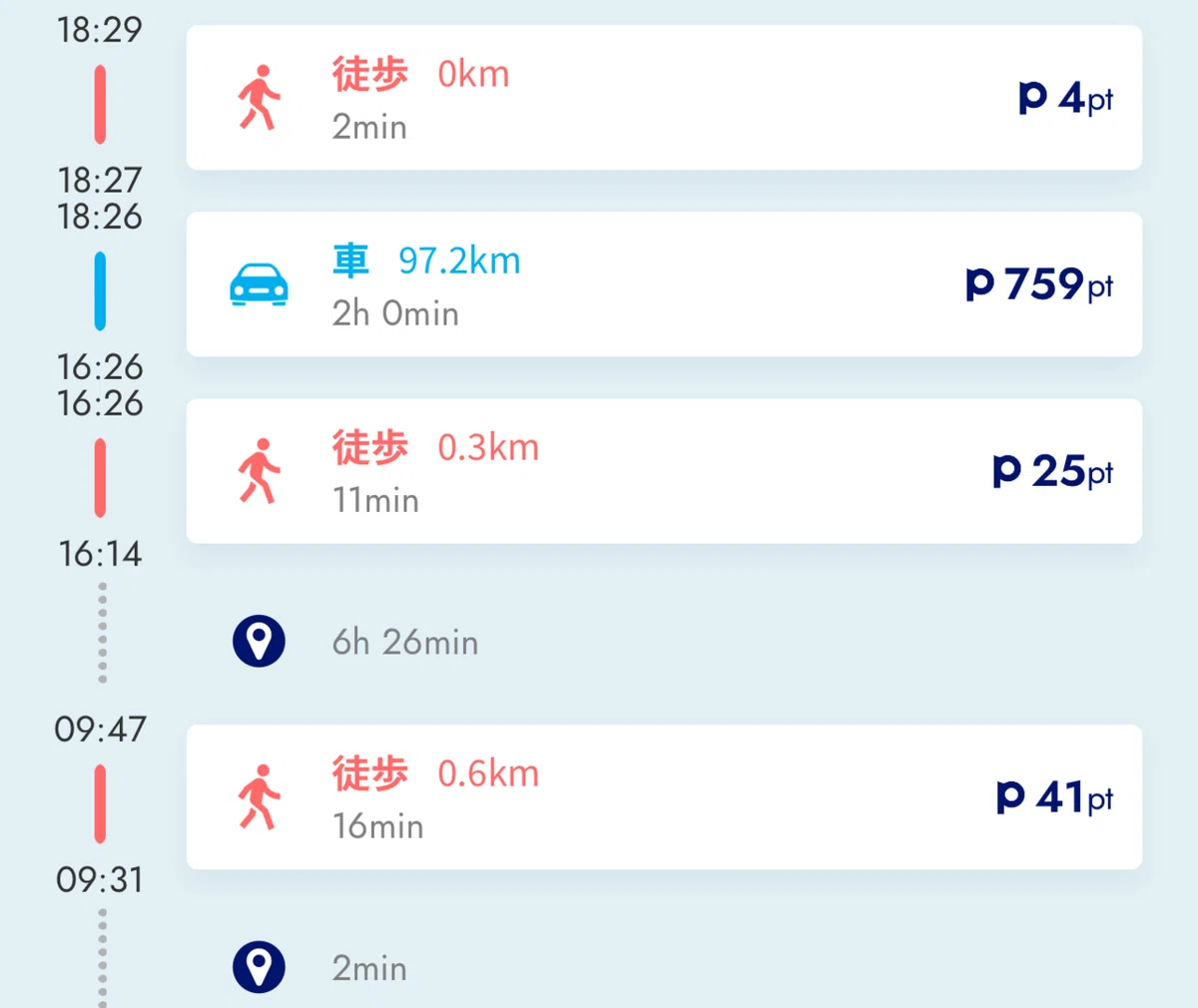Open the 16min walking trip card
This screenshot has width=1198, height=1008.
(x=664, y=797)
